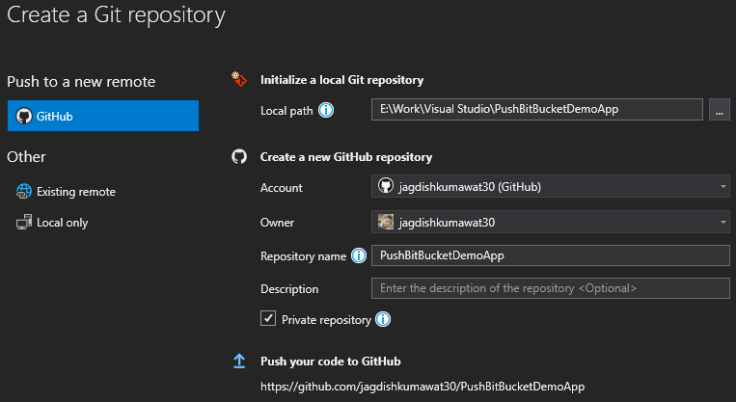Viewport: 736px width, 402px height.
Task: Click the GitHub logo next to Create heading
Action: point(239,157)
